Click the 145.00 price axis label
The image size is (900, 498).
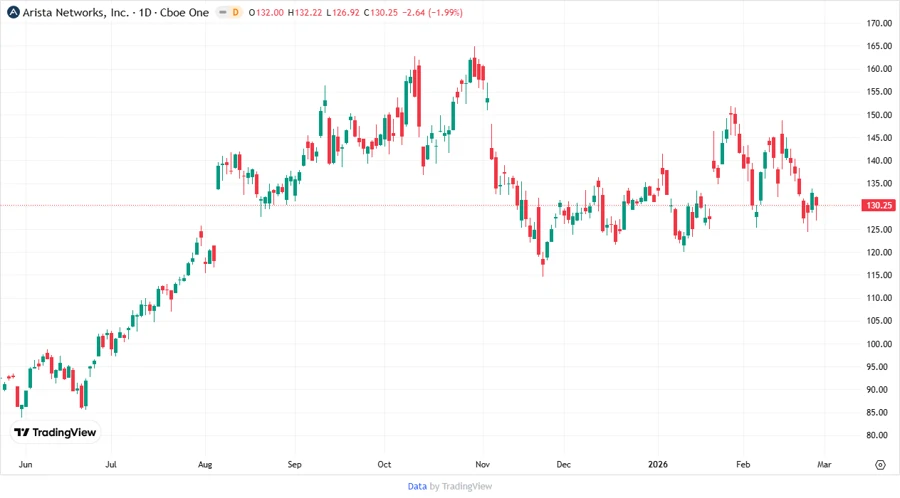[x=879, y=138]
